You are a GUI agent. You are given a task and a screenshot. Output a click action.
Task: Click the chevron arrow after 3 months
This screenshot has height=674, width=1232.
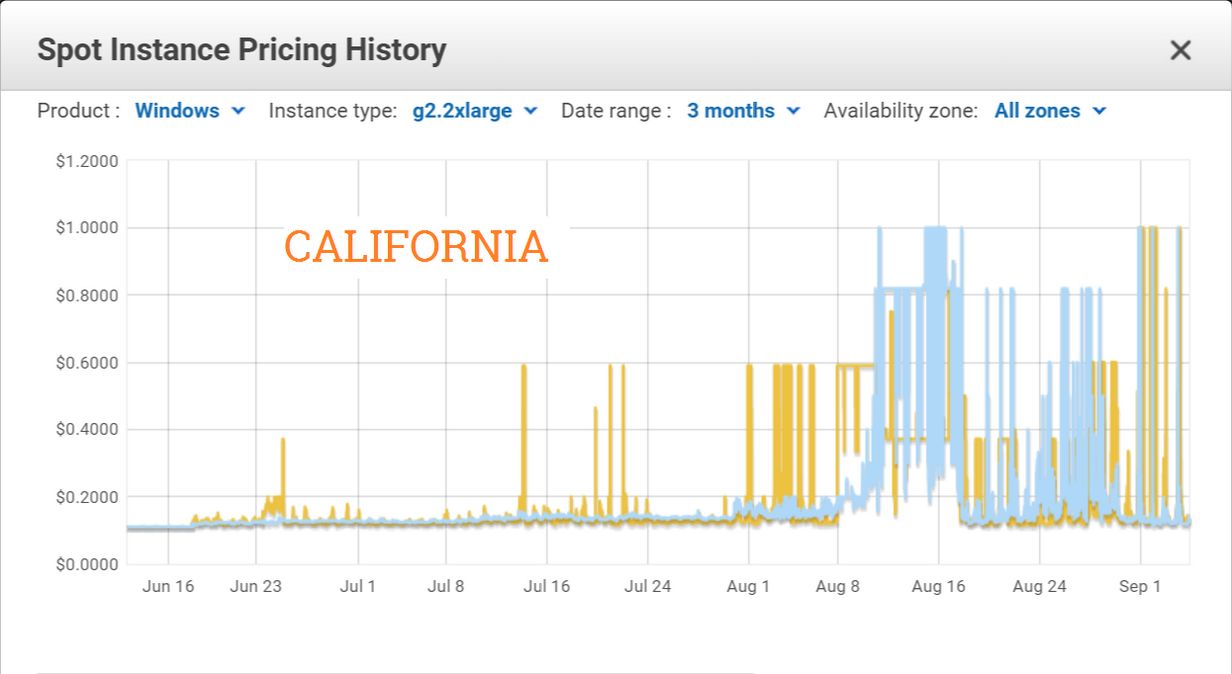pyautogui.click(x=794, y=111)
